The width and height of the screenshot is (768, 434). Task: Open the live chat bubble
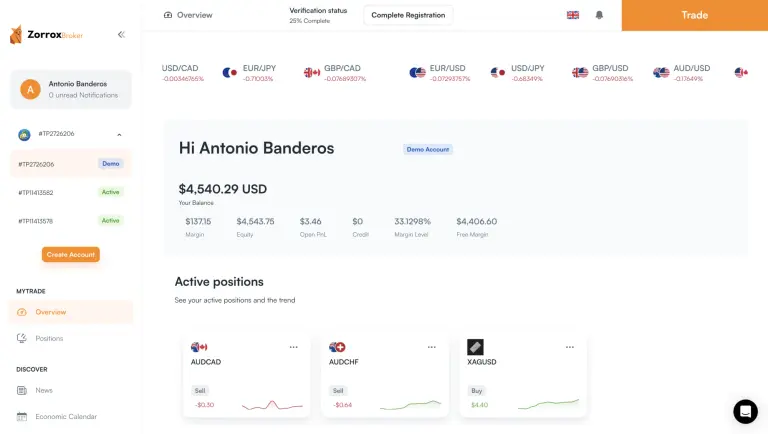[745, 411]
